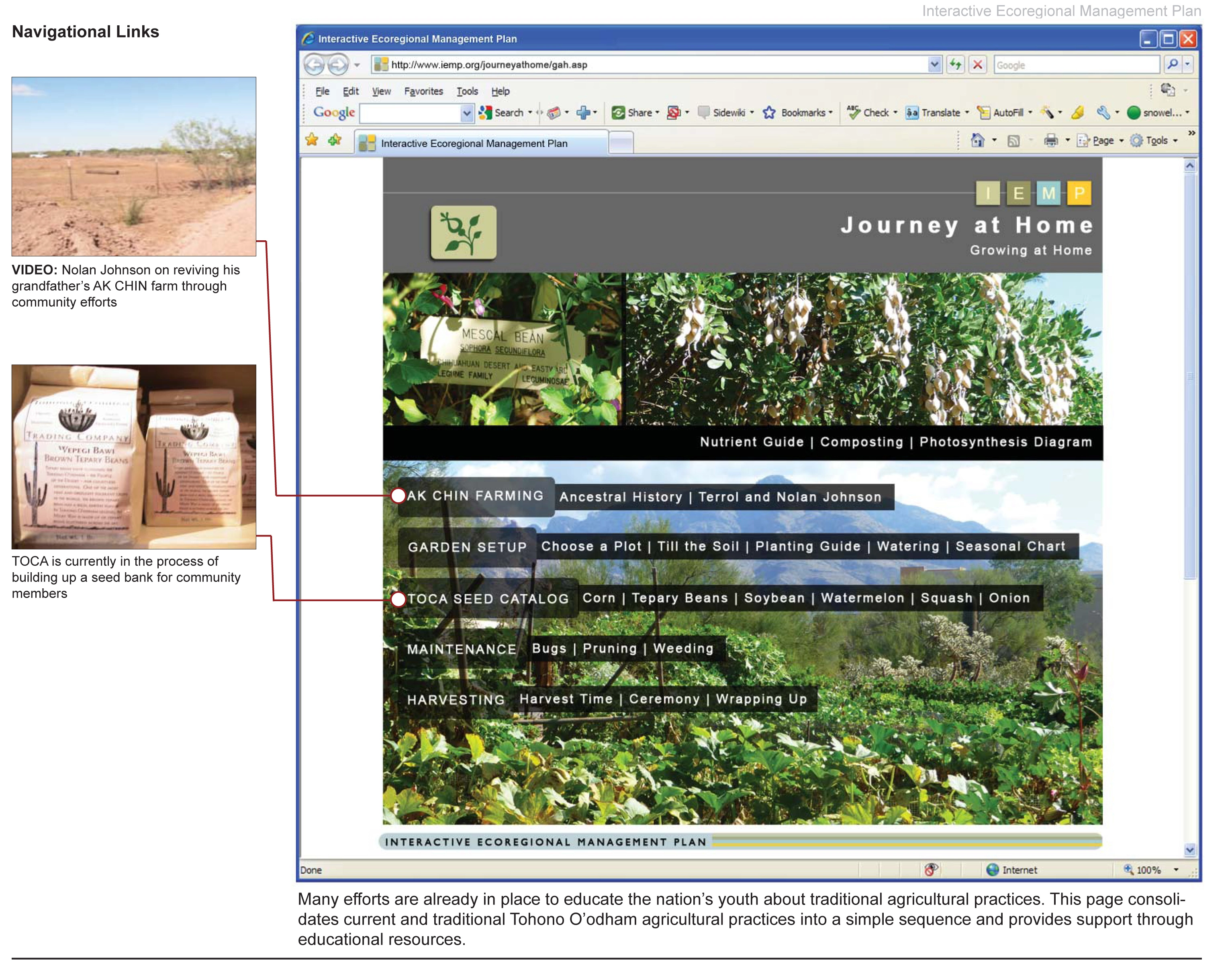Open the Page dropdown menu
The image size is (1232, 962).
point(1101,141)
